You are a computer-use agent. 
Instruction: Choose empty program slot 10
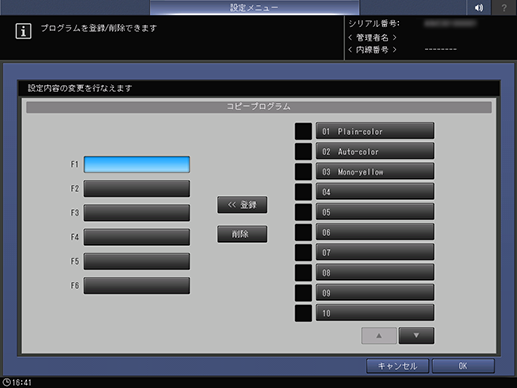pyautogui.click(x=375, y=313)
